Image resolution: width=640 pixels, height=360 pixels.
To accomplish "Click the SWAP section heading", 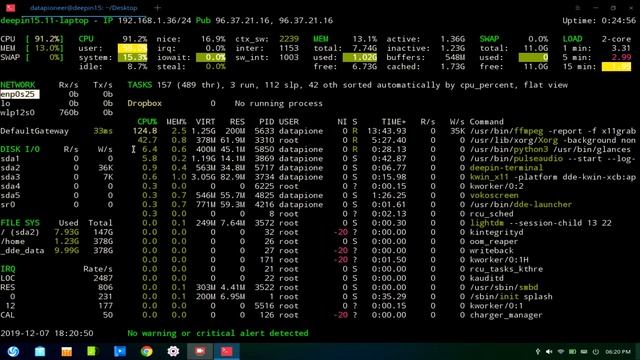I will click(489, 39).
